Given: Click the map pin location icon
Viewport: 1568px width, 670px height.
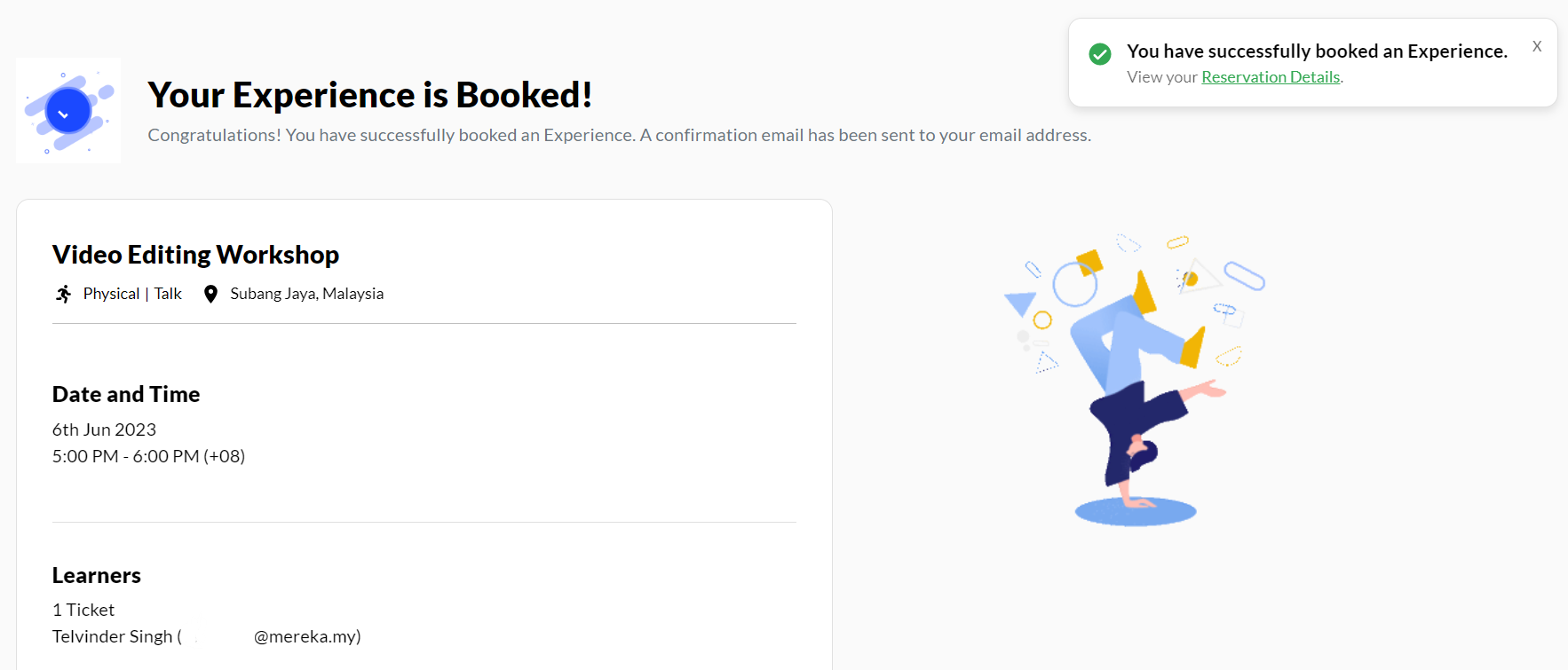Looking at the screenshot, I should [210, 294].
